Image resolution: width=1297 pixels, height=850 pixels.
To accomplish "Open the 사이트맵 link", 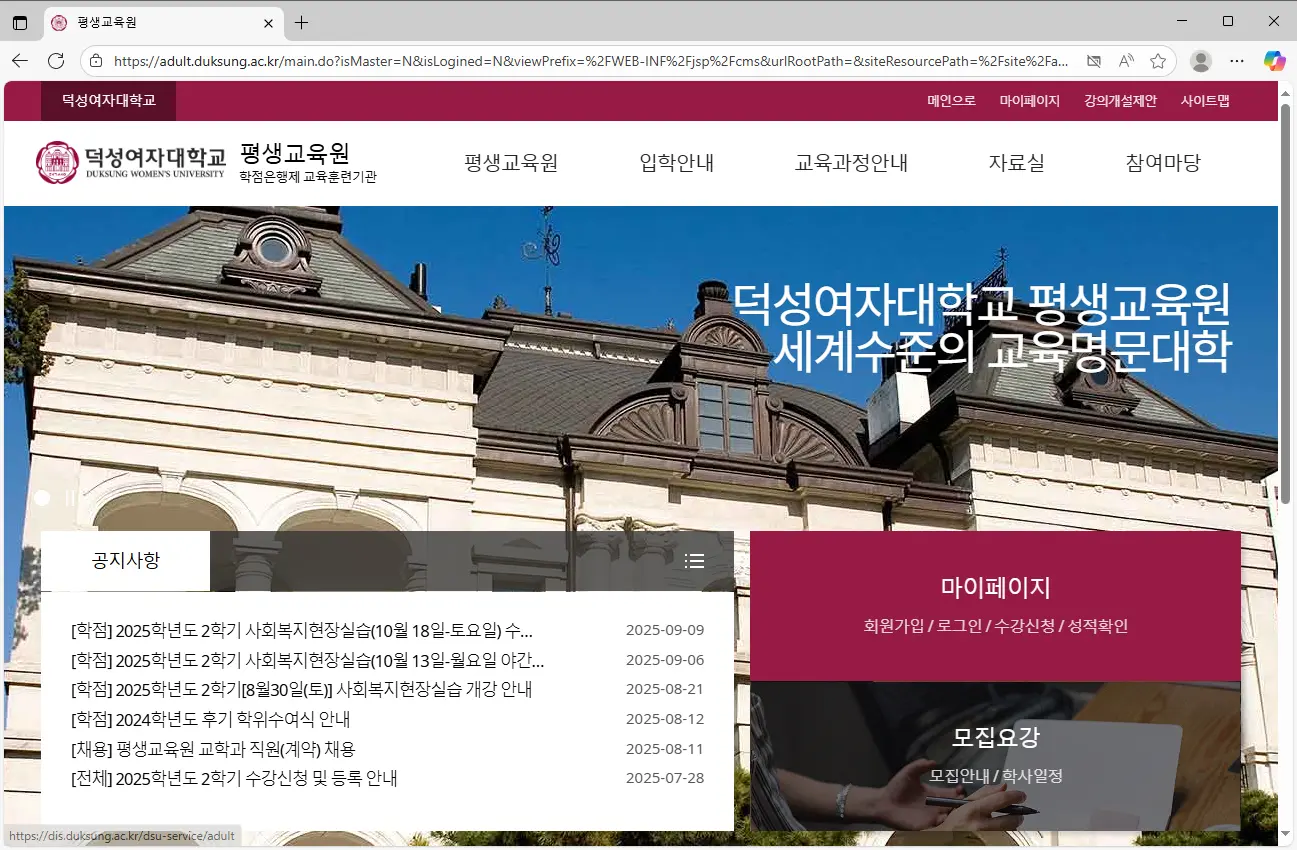I will [1205, 101].
